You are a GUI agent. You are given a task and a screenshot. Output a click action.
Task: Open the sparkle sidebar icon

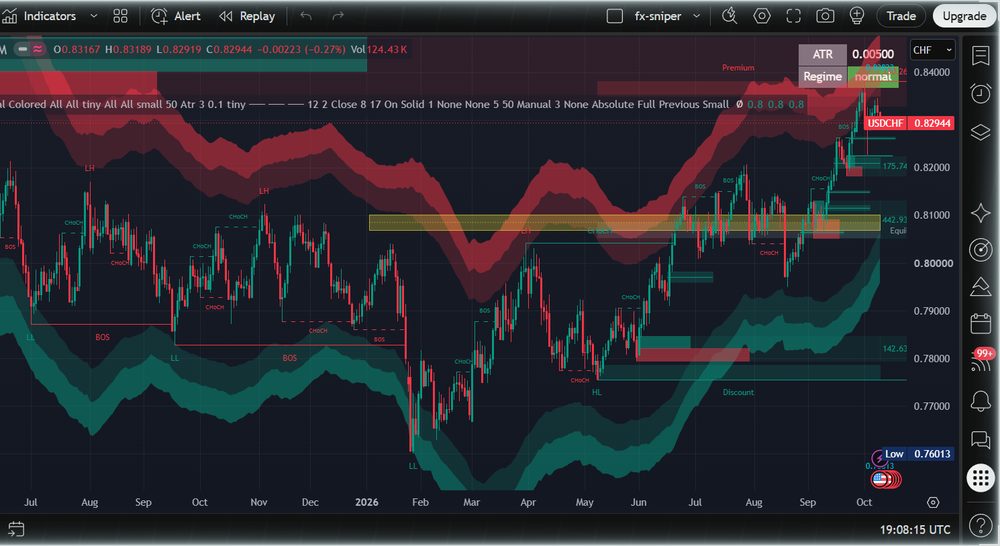point(980,212)
